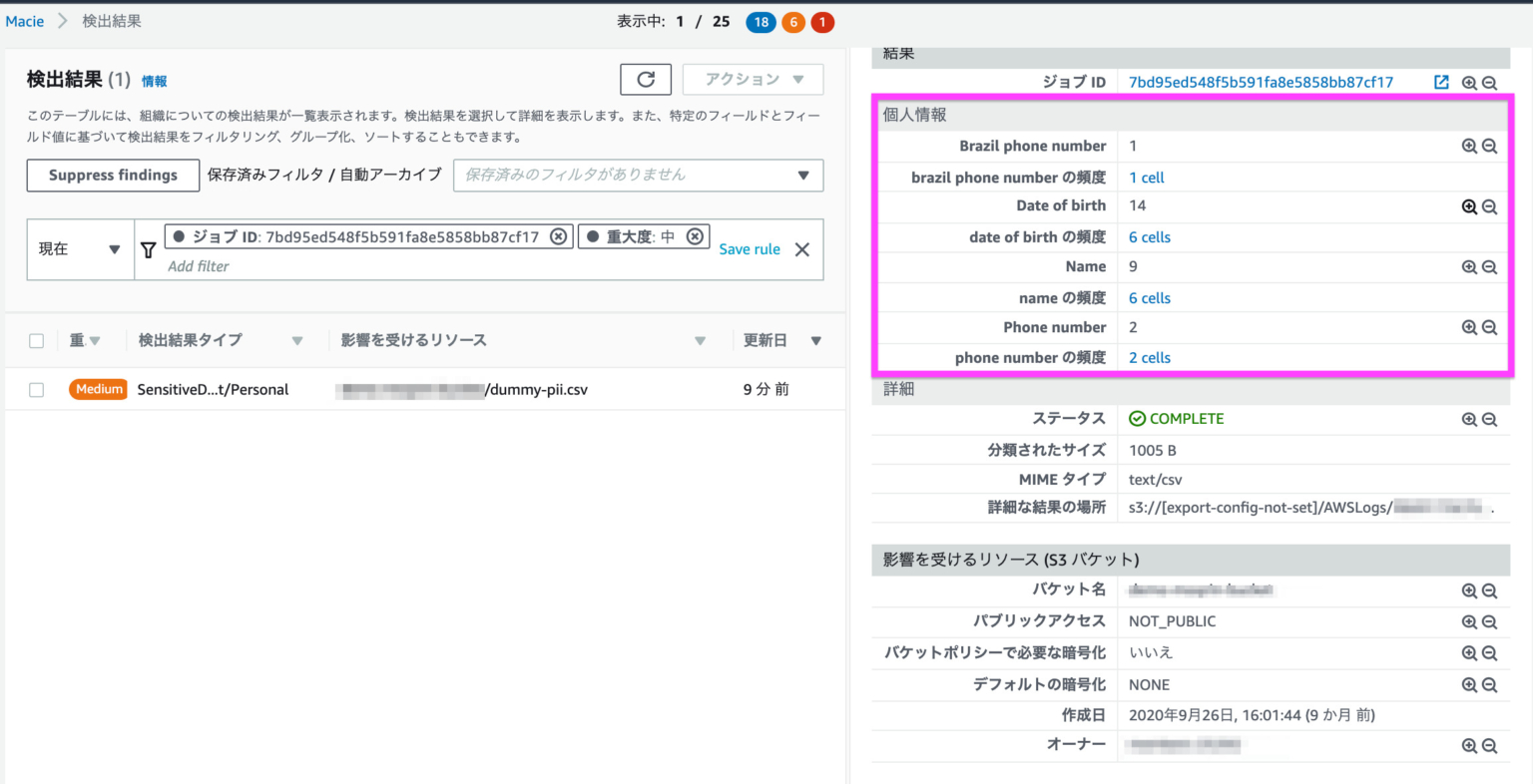
Task: Zoom out on the Brazil phone number row
Action: point(1489,145)
